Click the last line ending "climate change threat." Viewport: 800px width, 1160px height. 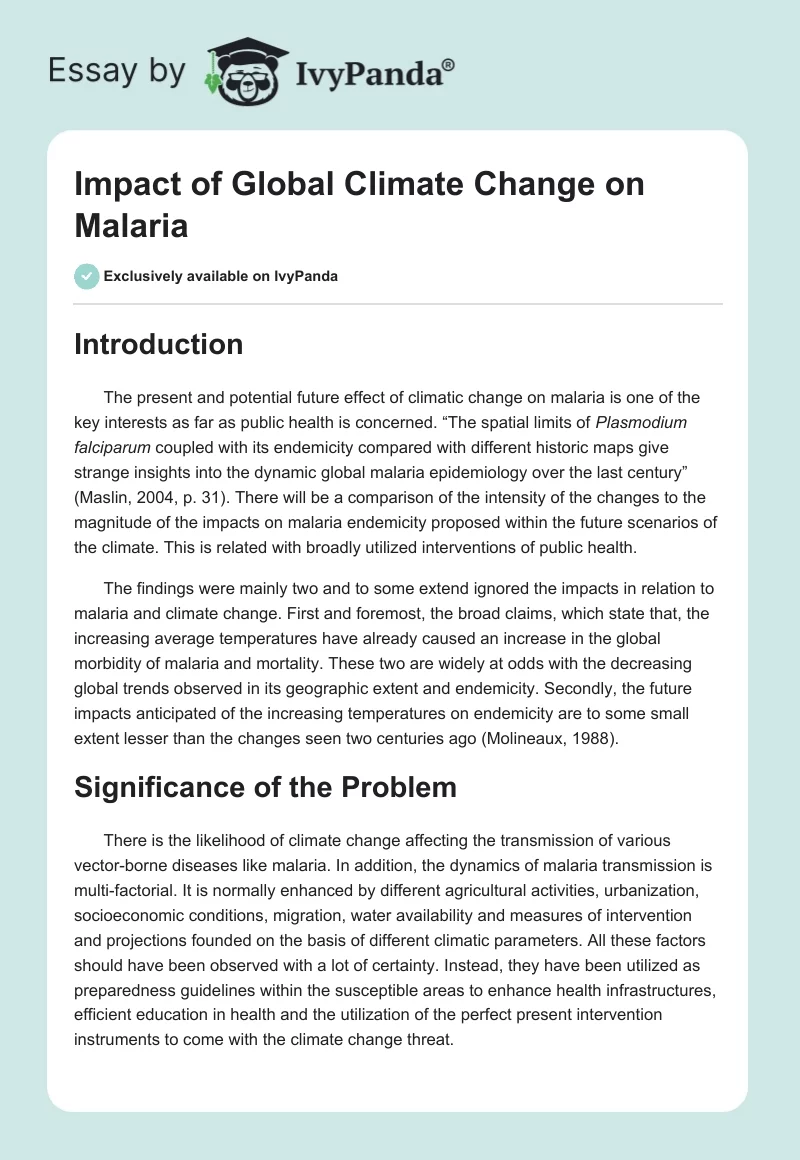pyautogui.click(x=264, y=1038)
